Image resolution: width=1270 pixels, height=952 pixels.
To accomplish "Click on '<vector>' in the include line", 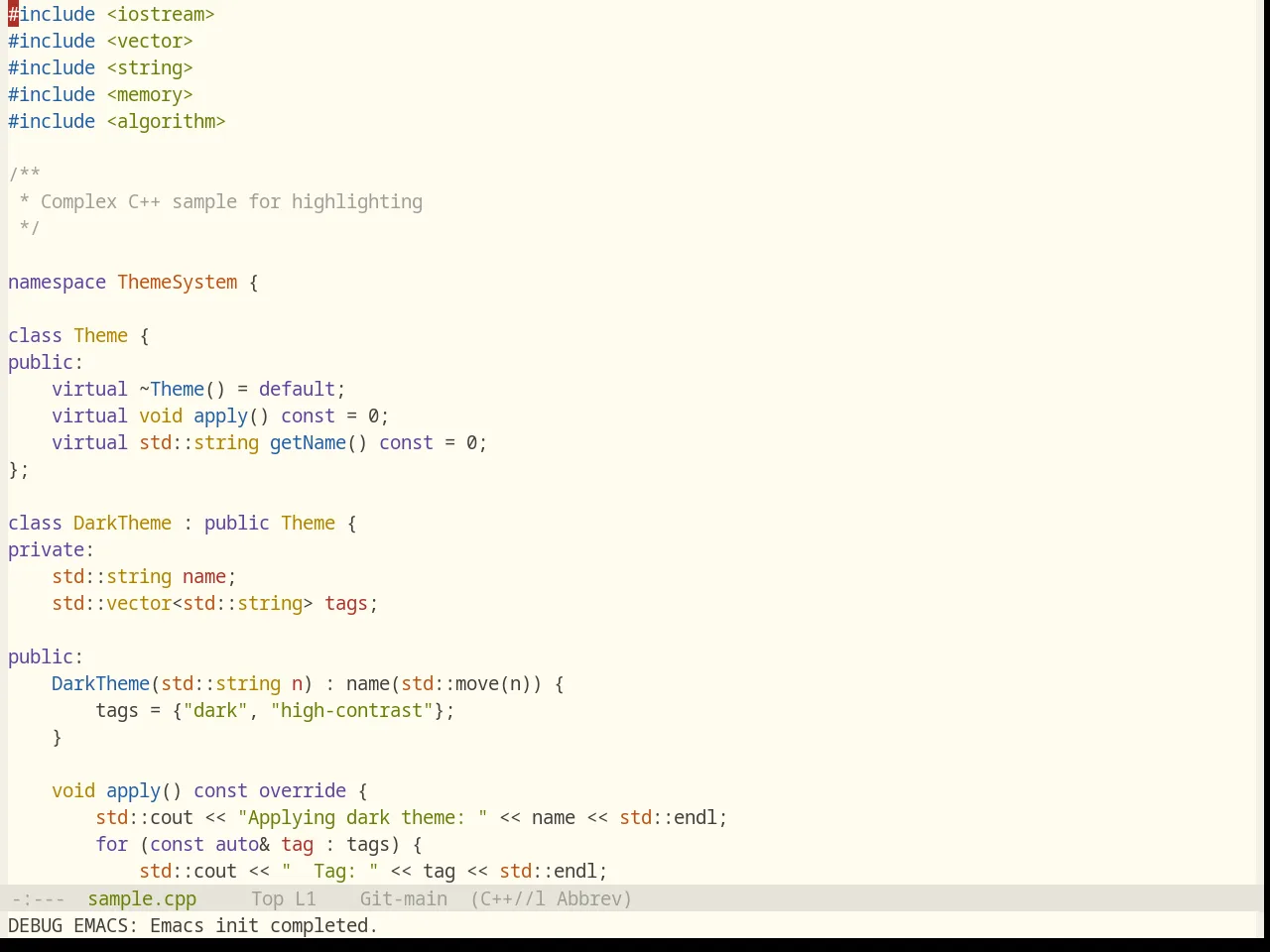I will pyautogui.click(x=150, y=42).
